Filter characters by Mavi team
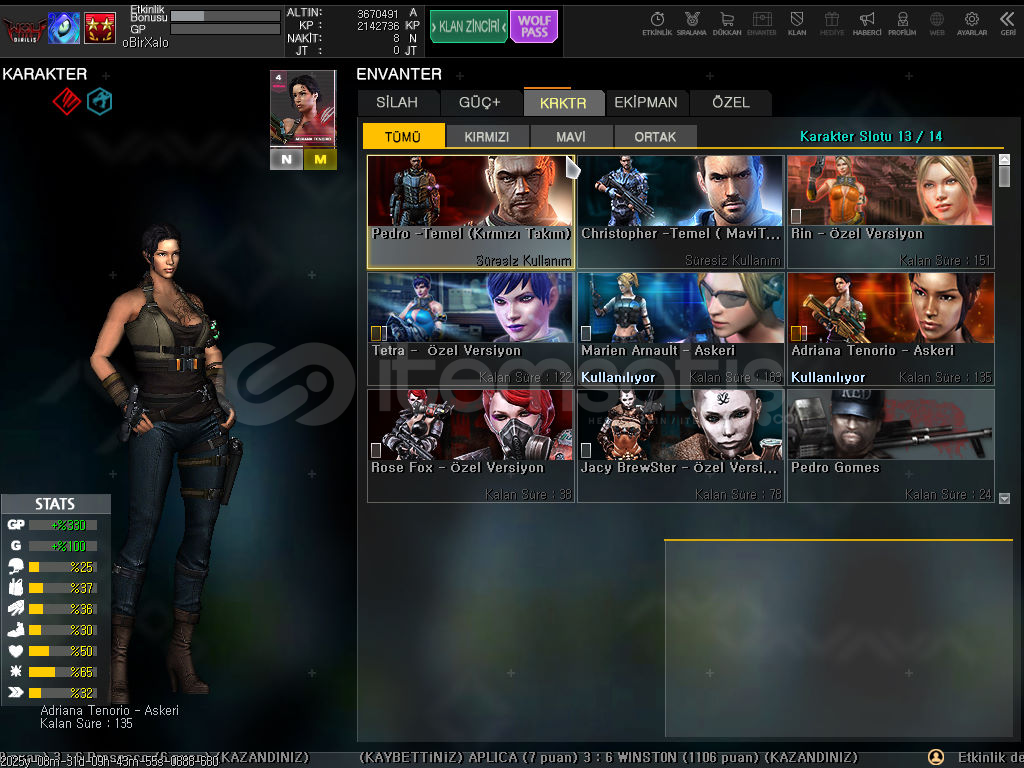Viewport: 1024px width, 768px height. coord(571,136)
